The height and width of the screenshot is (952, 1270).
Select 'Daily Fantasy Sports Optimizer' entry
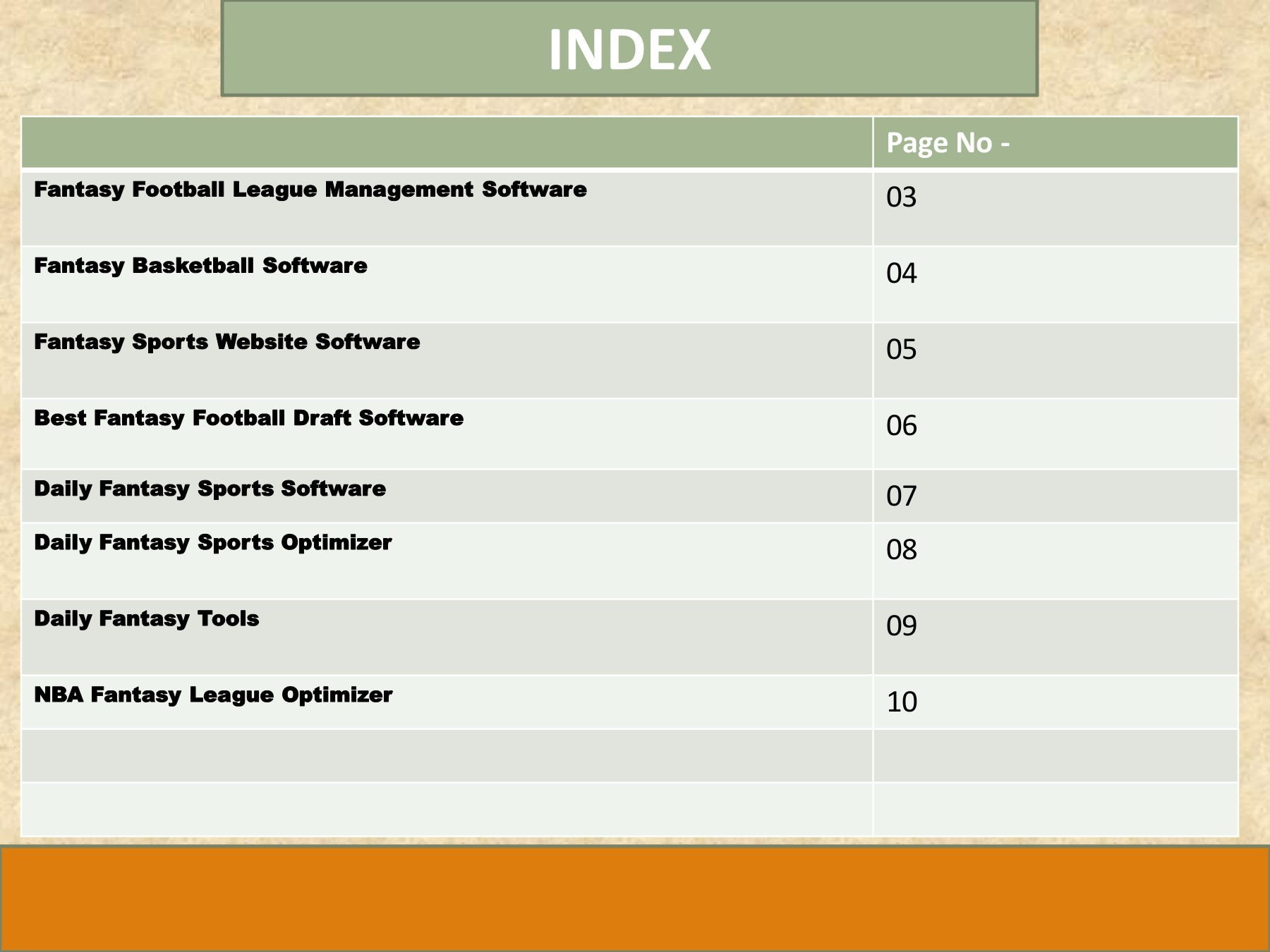pos(212,542)
